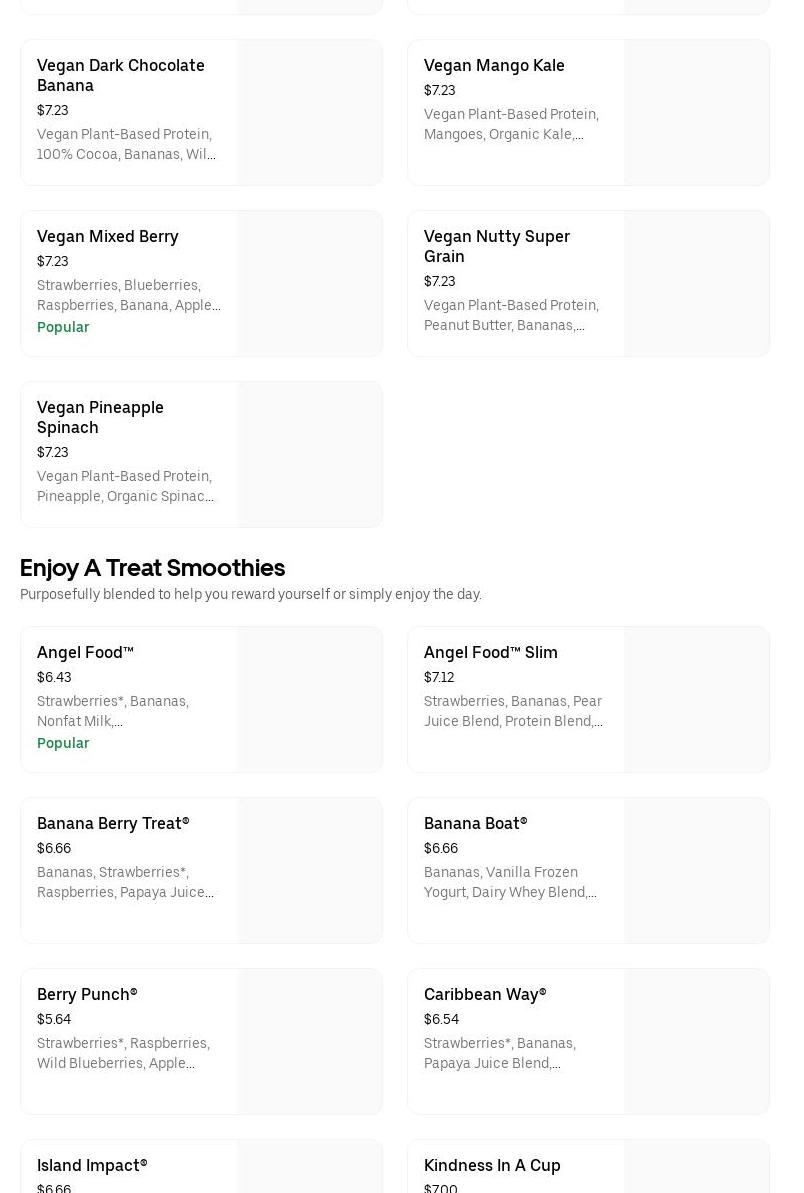
Task: Open the Angel Food™ smoothie title
Action: [x=85, y=652]
